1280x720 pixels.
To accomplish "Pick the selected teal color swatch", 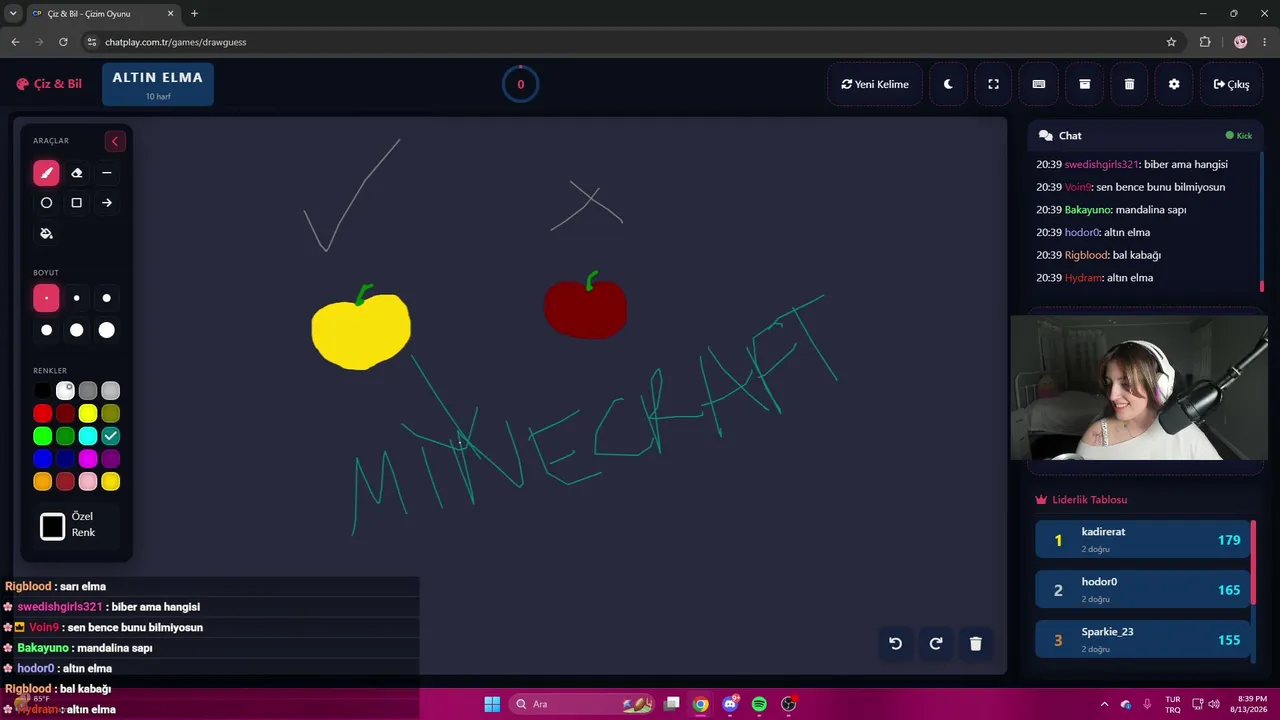I will [111, 436].
